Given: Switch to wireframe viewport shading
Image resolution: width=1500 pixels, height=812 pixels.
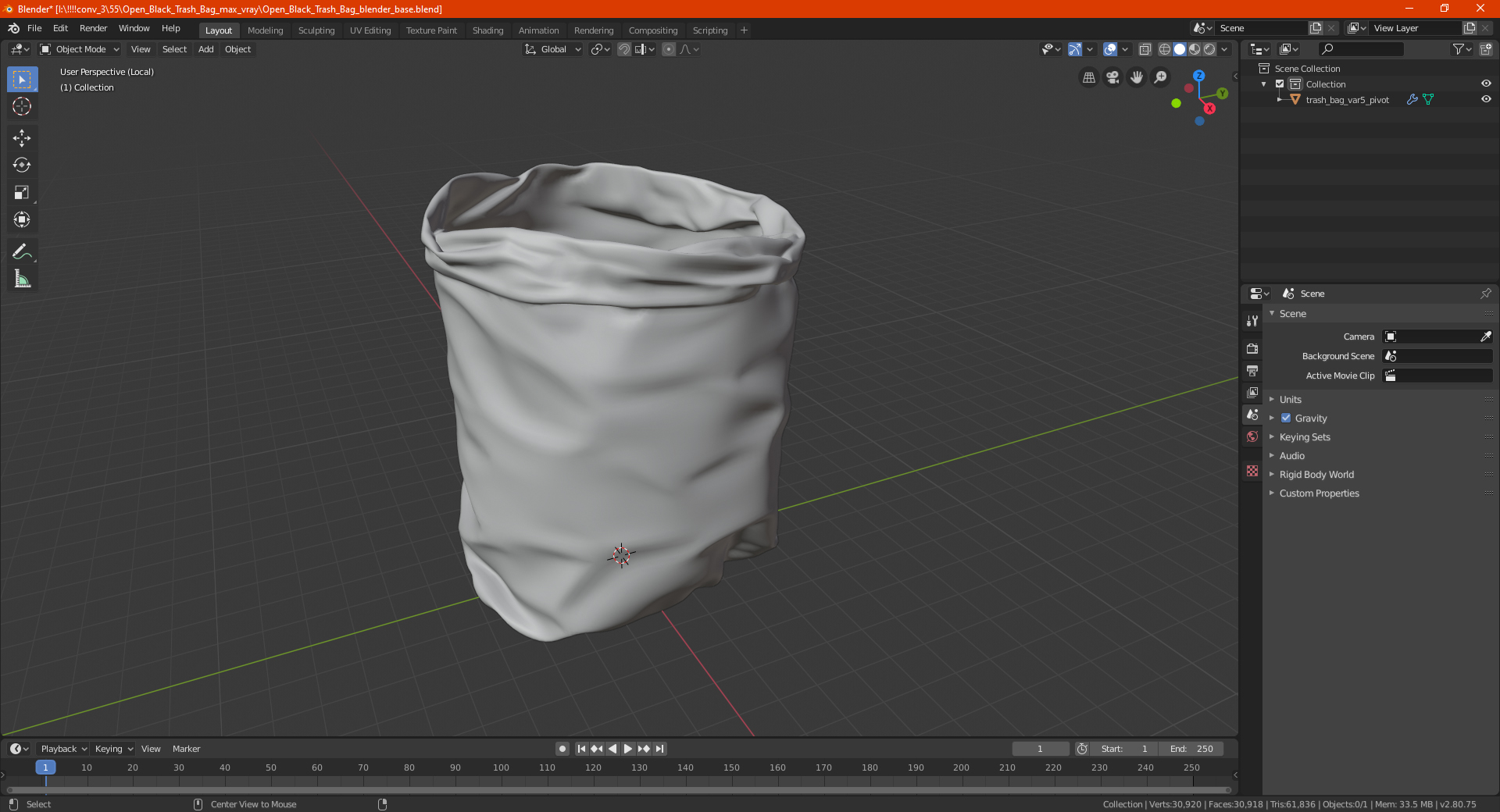Looking at the screenshot, I should tap(1165, 49).
